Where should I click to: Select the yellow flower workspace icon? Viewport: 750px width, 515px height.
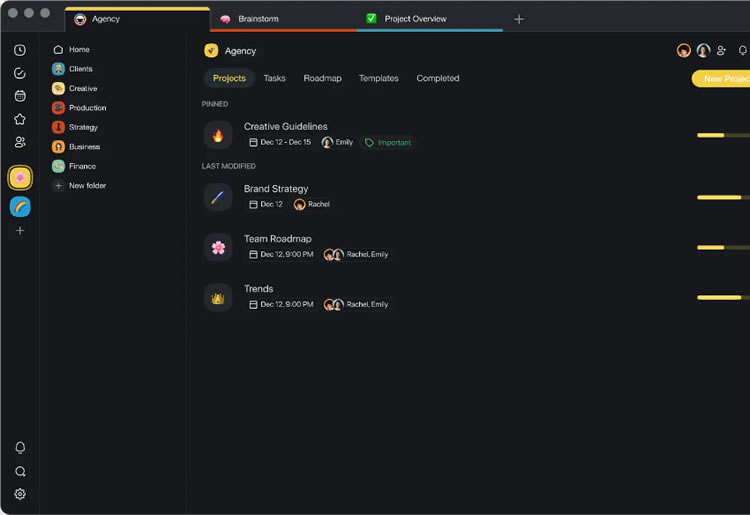click(20, 178)
